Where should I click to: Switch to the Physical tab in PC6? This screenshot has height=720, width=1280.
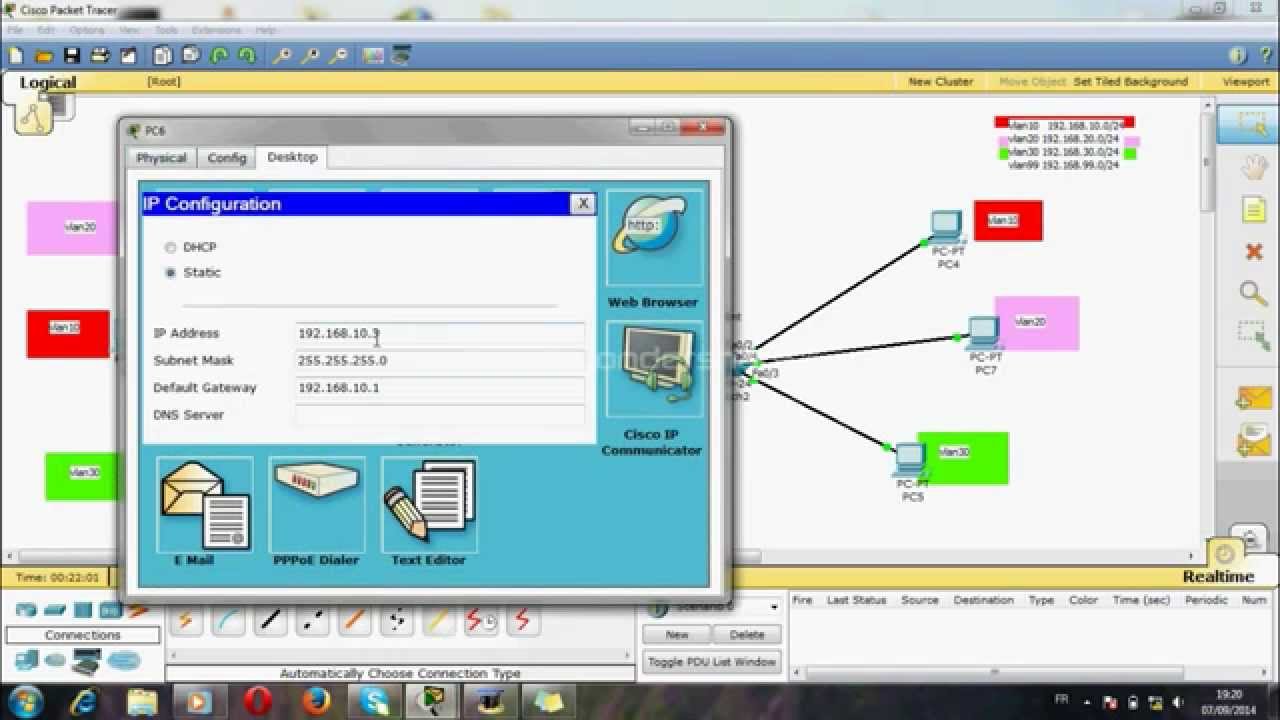(x=161, y=158)
